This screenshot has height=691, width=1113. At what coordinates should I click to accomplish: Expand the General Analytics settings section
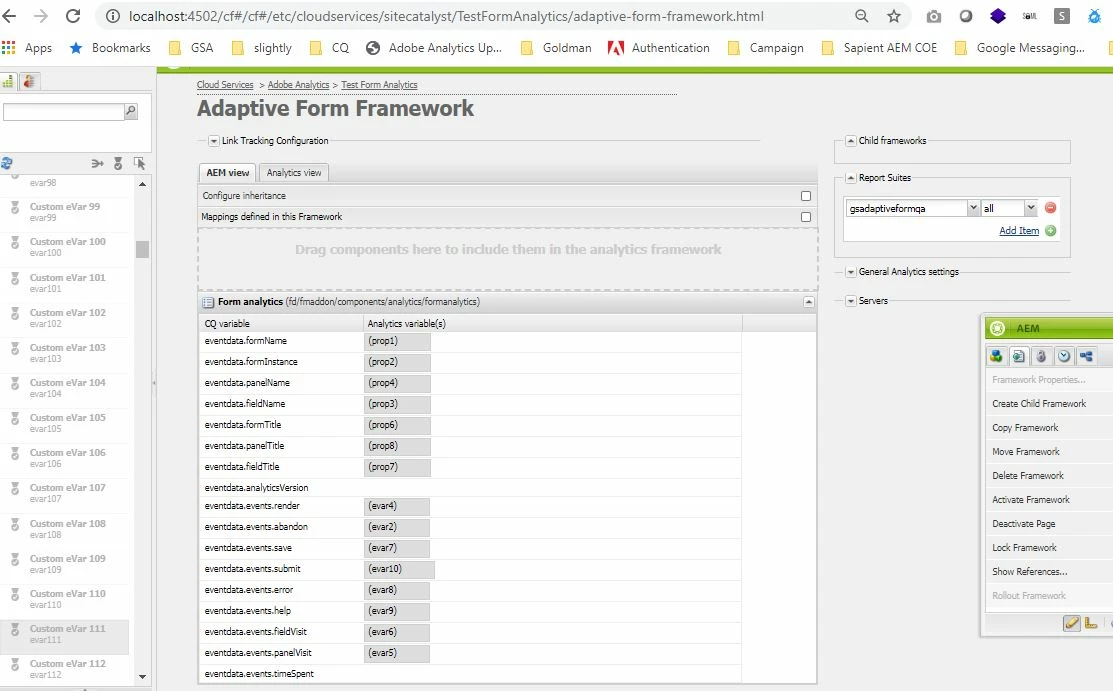[x=850, y=272]
